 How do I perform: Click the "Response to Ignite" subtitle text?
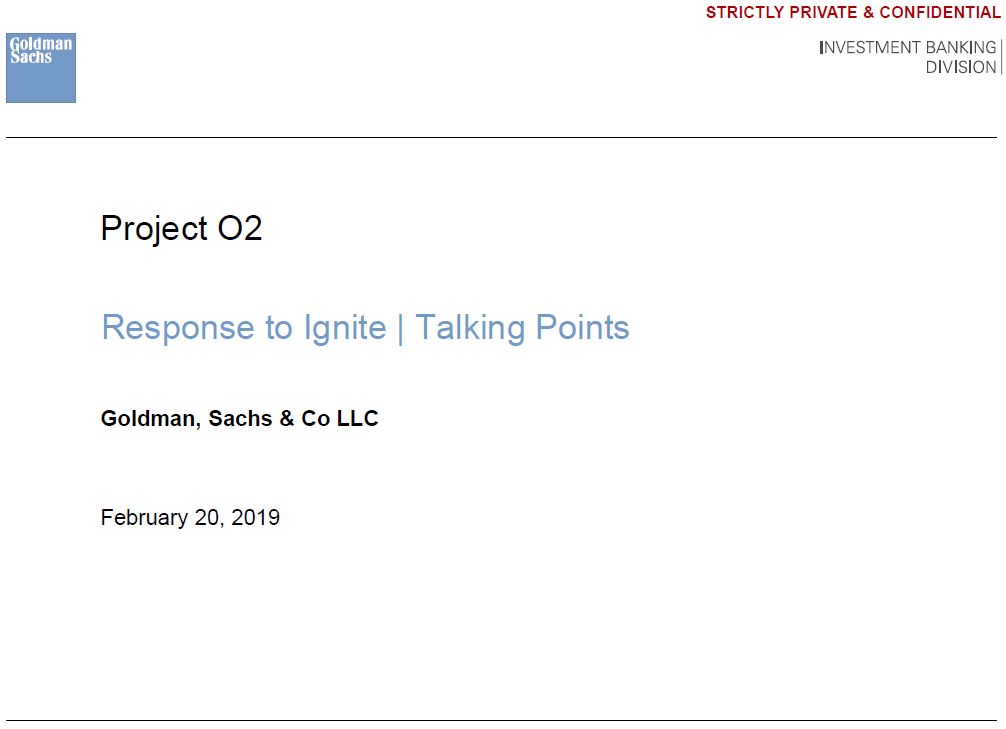(x=244, y=328)
